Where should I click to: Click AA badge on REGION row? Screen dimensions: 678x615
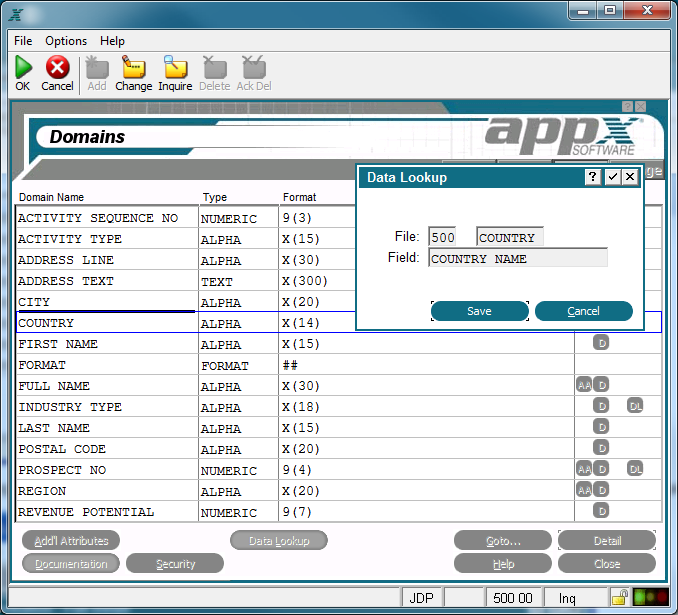pyautogui.click(x=584, y=490)
